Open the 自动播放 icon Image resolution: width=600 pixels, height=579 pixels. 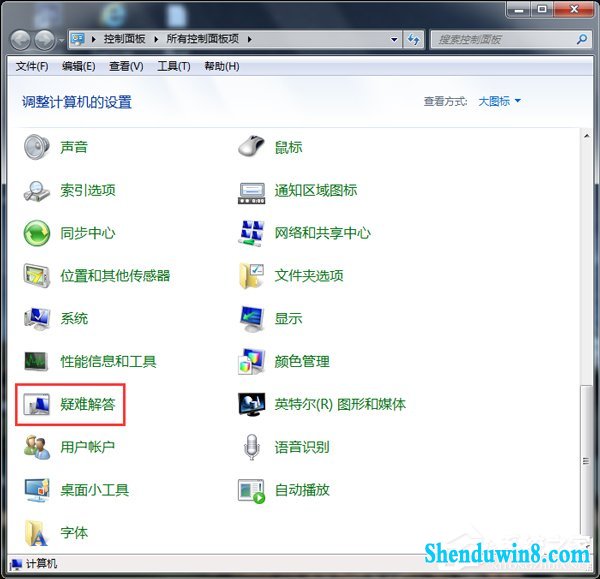251,491
